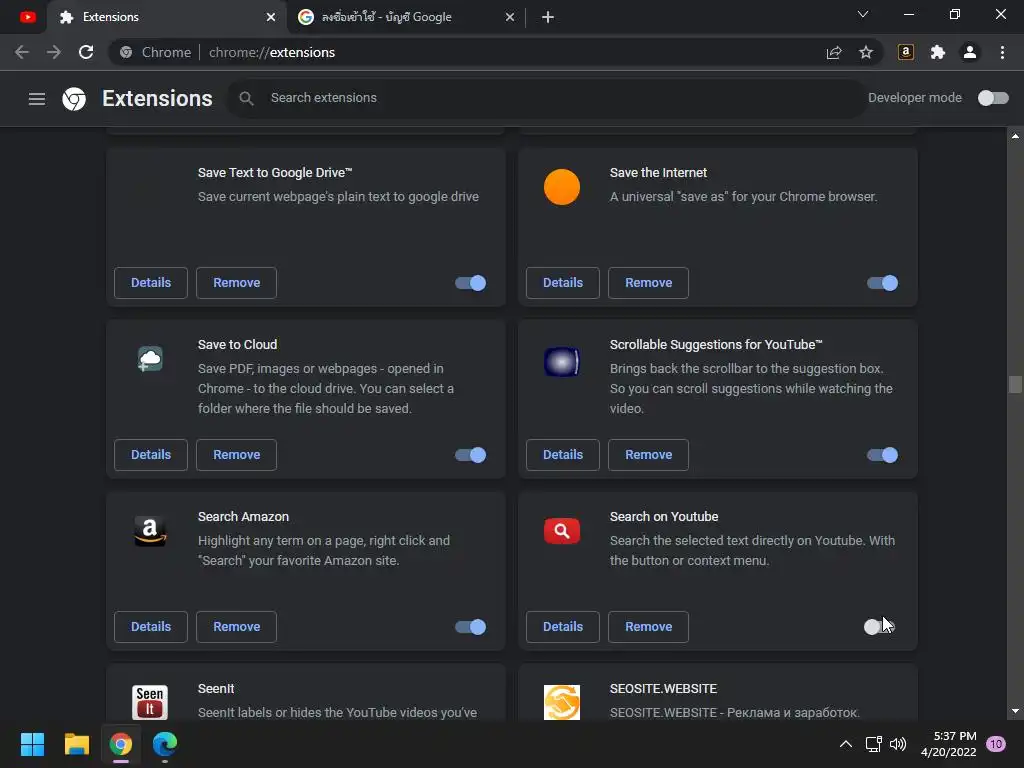Focus the Search extensions field
This screenshot has width=1024, height=768.
pyautogui.click(x=547, y=98)
